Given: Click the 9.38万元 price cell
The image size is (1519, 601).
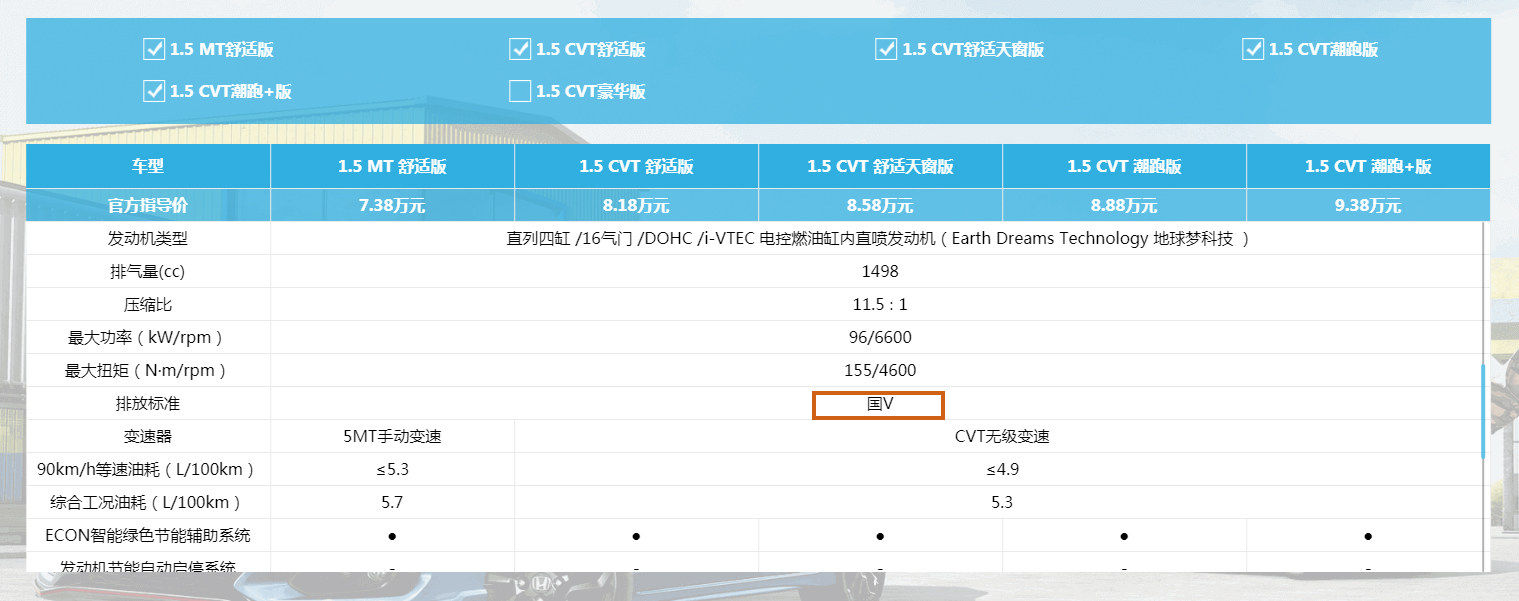Looking at the screenshot, I should coord(1367,206).
